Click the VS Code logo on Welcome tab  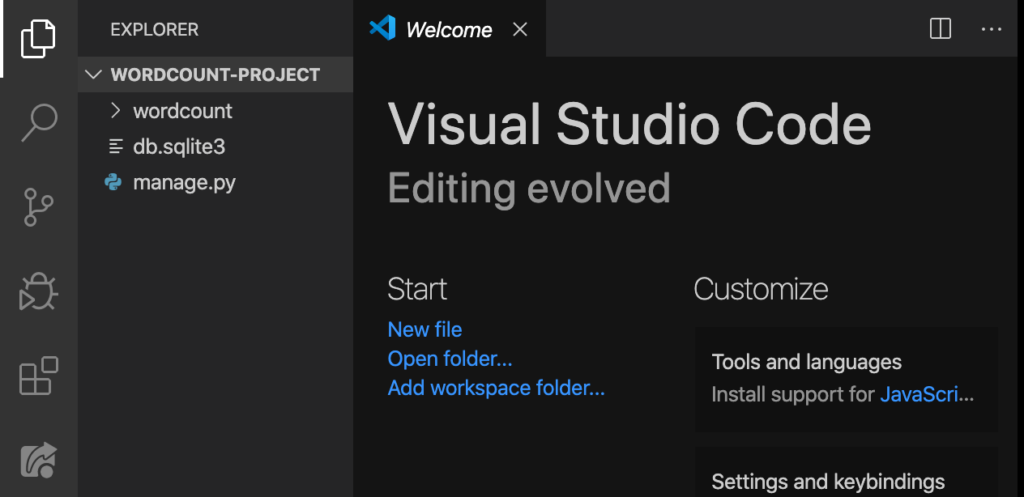click(x=383, y=29)
